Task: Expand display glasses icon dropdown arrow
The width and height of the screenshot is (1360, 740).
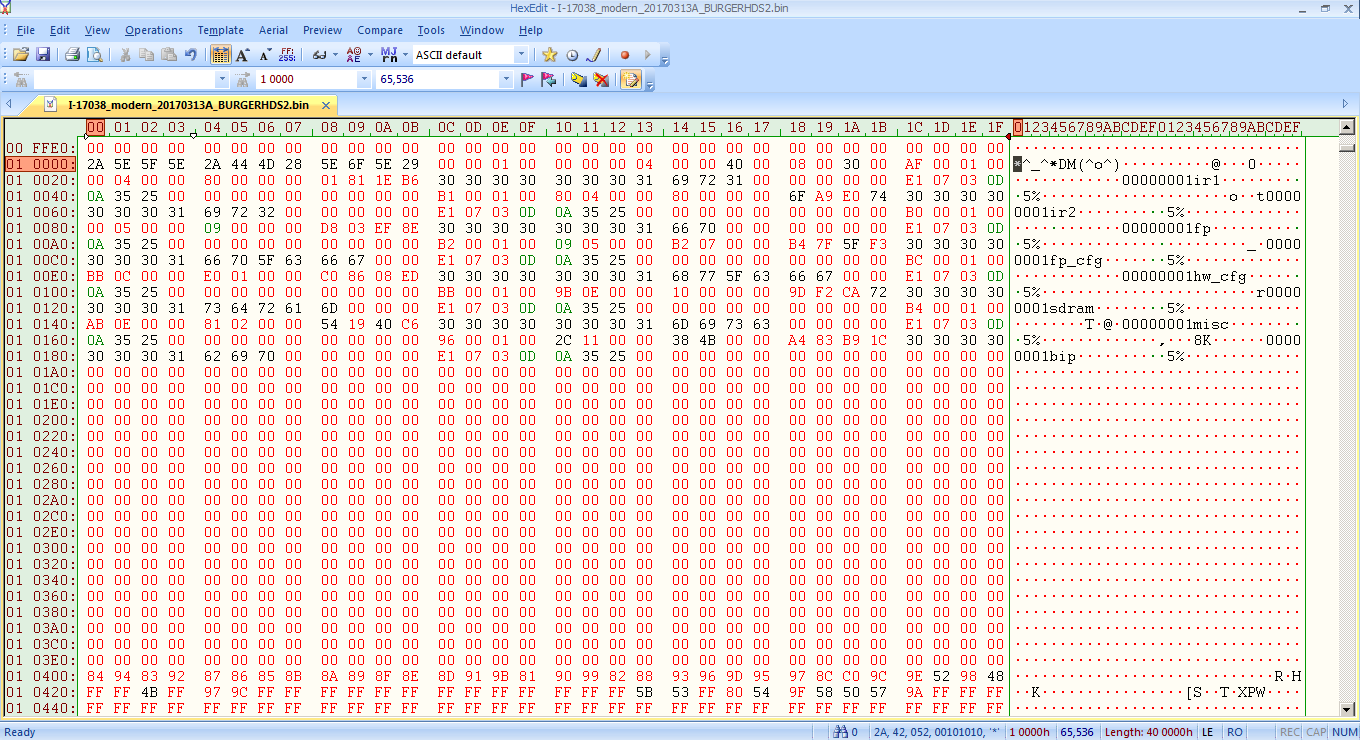Action: tap(335, 55)
